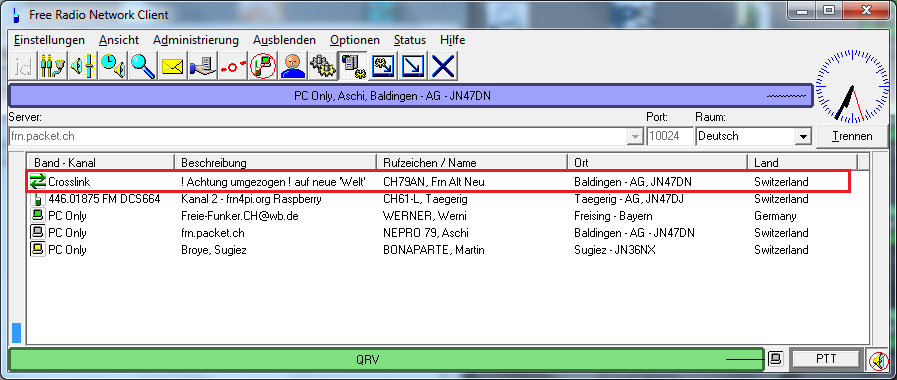Image resolution: width=897 pixels, height=380 pixels.
Task: Sort by 'Beschreibung' column header
Action: pyautogui.click(x=275, y=163)
